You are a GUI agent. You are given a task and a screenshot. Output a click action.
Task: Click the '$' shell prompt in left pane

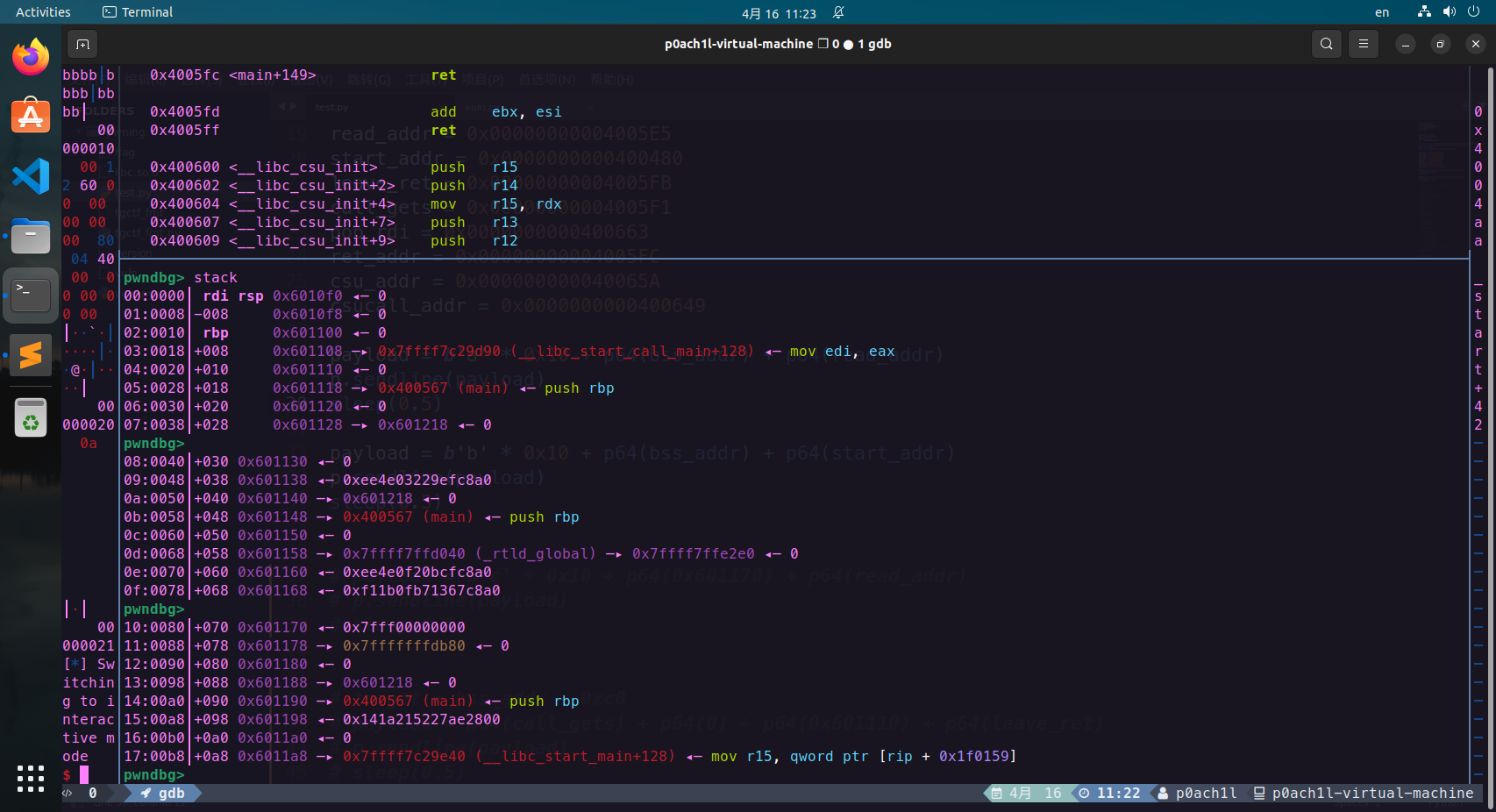[x=67, y=774]
